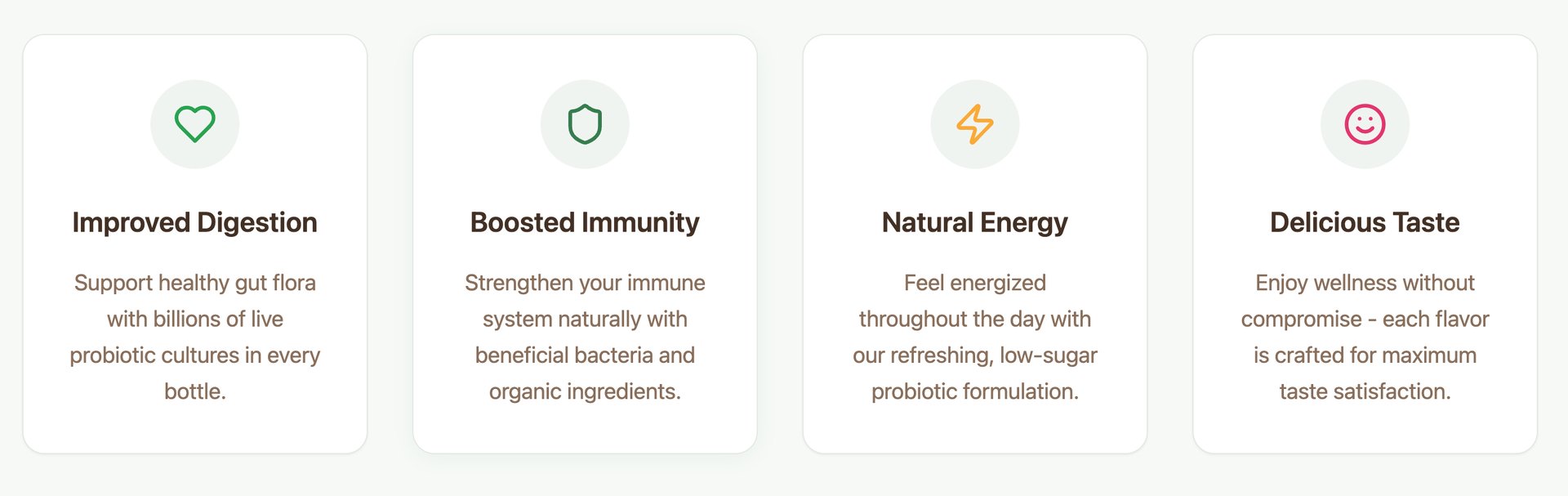Click the green heart icon
The width and height of the screenshot is (1568, 496).
tap(195, 124)
